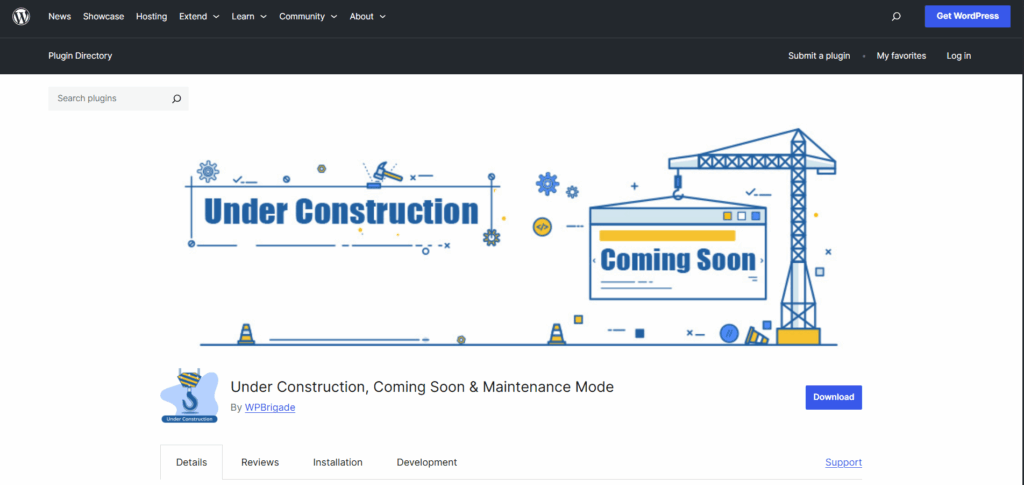The height and width of the screenshot is (485, 1024).
Task: Open the WPBrigade author link
Action: coord(270,407)
